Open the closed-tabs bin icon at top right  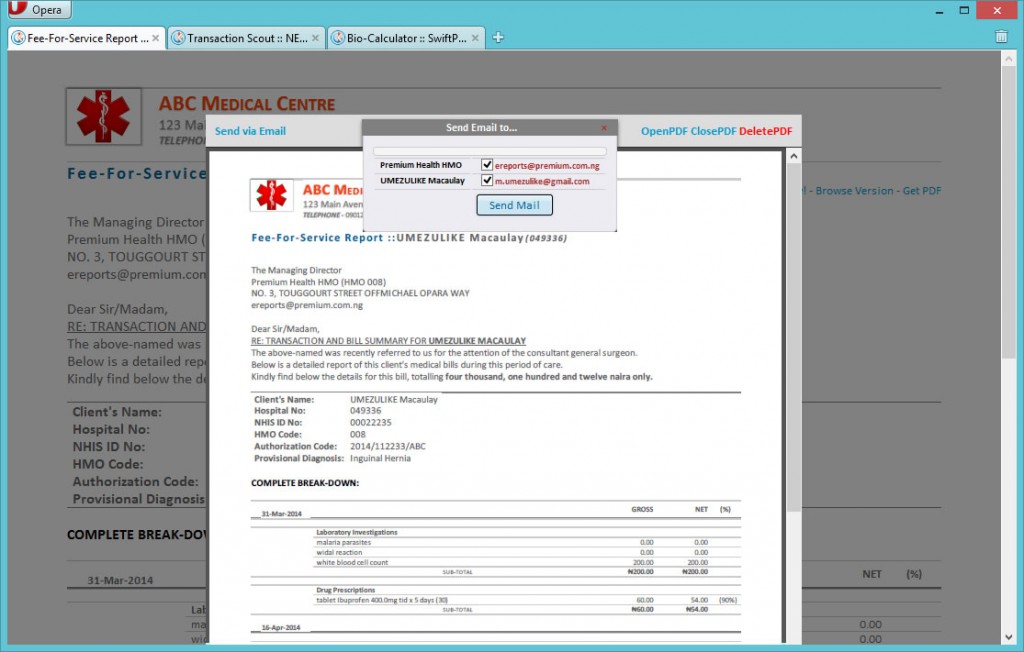(1002, 35)
